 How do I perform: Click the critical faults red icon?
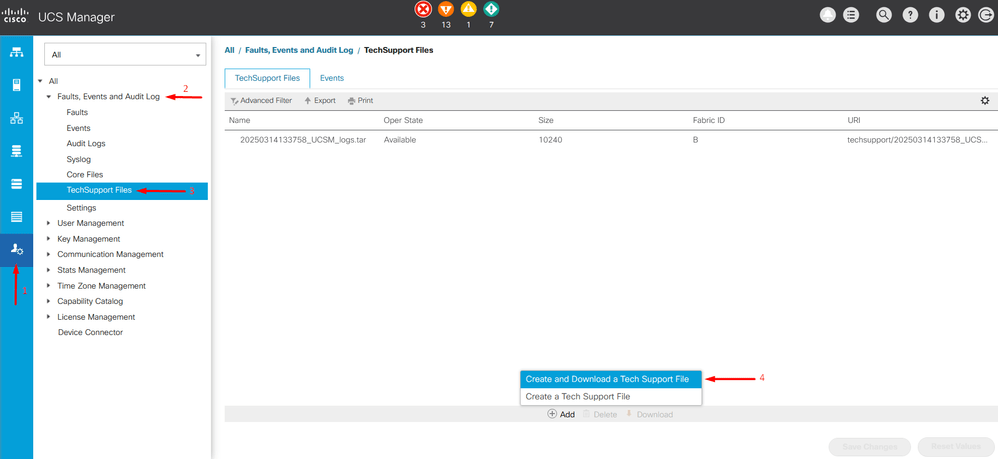[x=423, y=10]
